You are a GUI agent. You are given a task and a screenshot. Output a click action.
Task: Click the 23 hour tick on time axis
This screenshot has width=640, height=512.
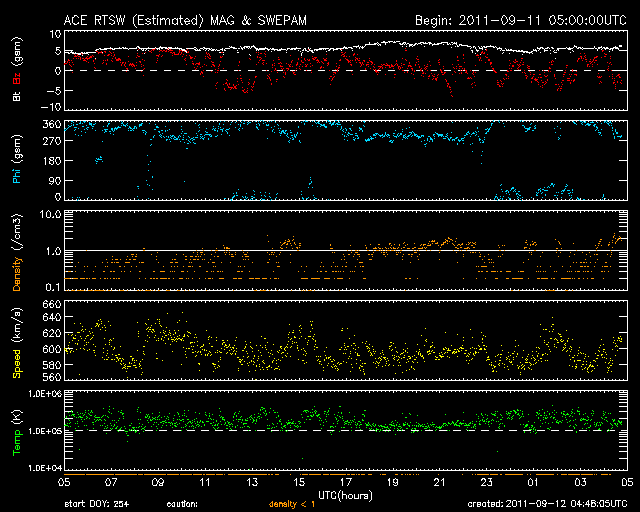pos(486,484)
